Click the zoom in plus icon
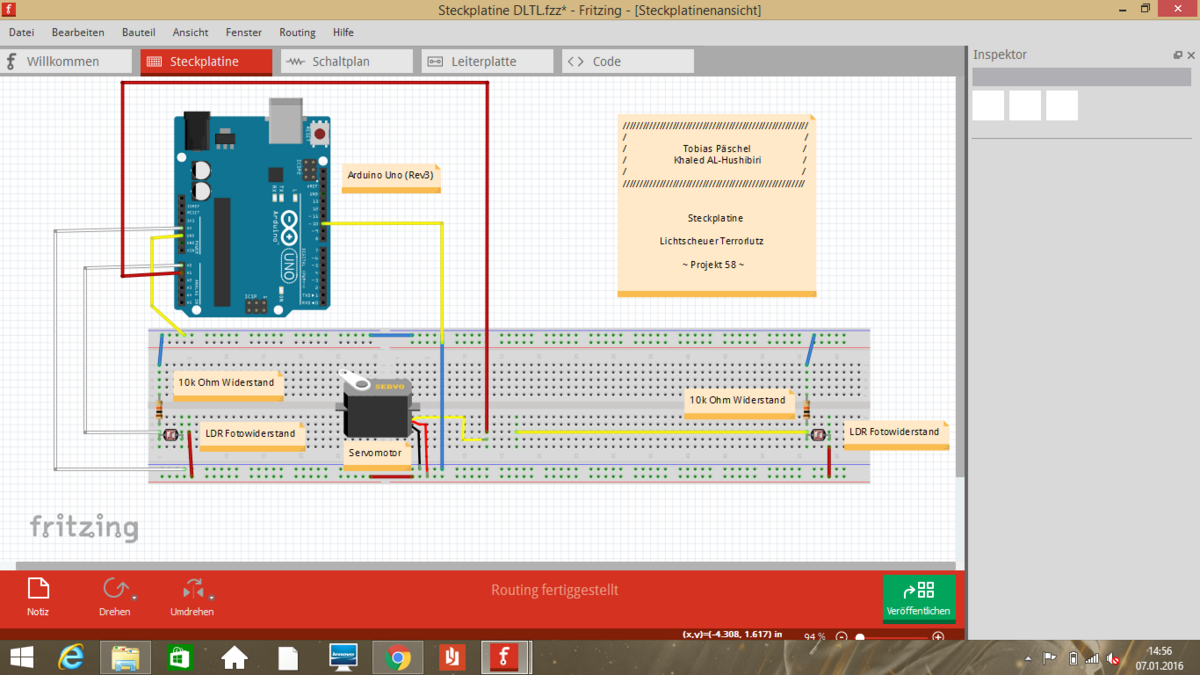This screenshot has height=675, width=1200. [938, 637]
